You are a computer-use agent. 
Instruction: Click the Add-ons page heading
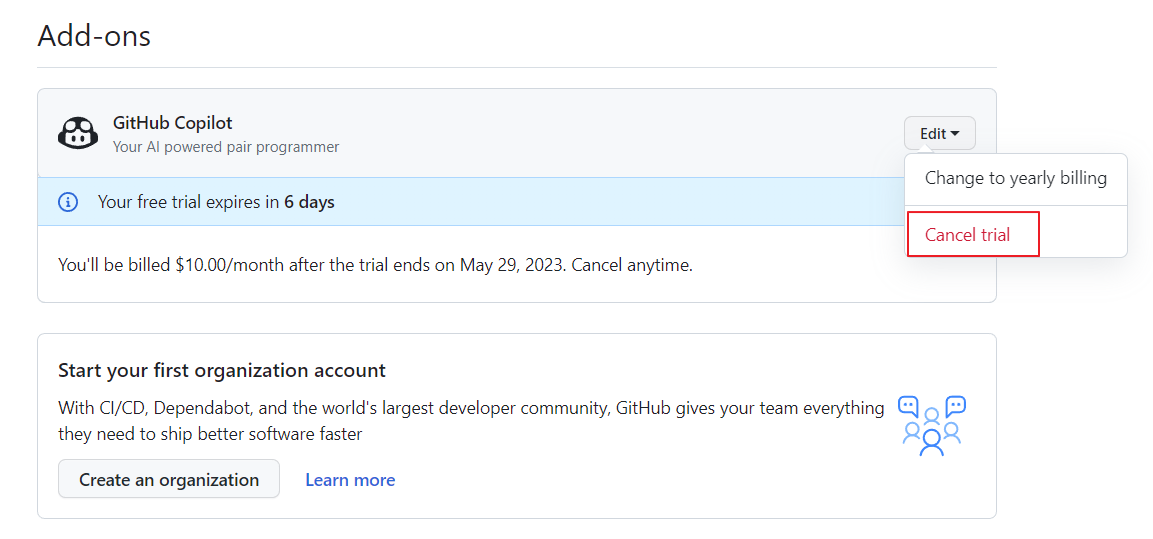point(94,35)
